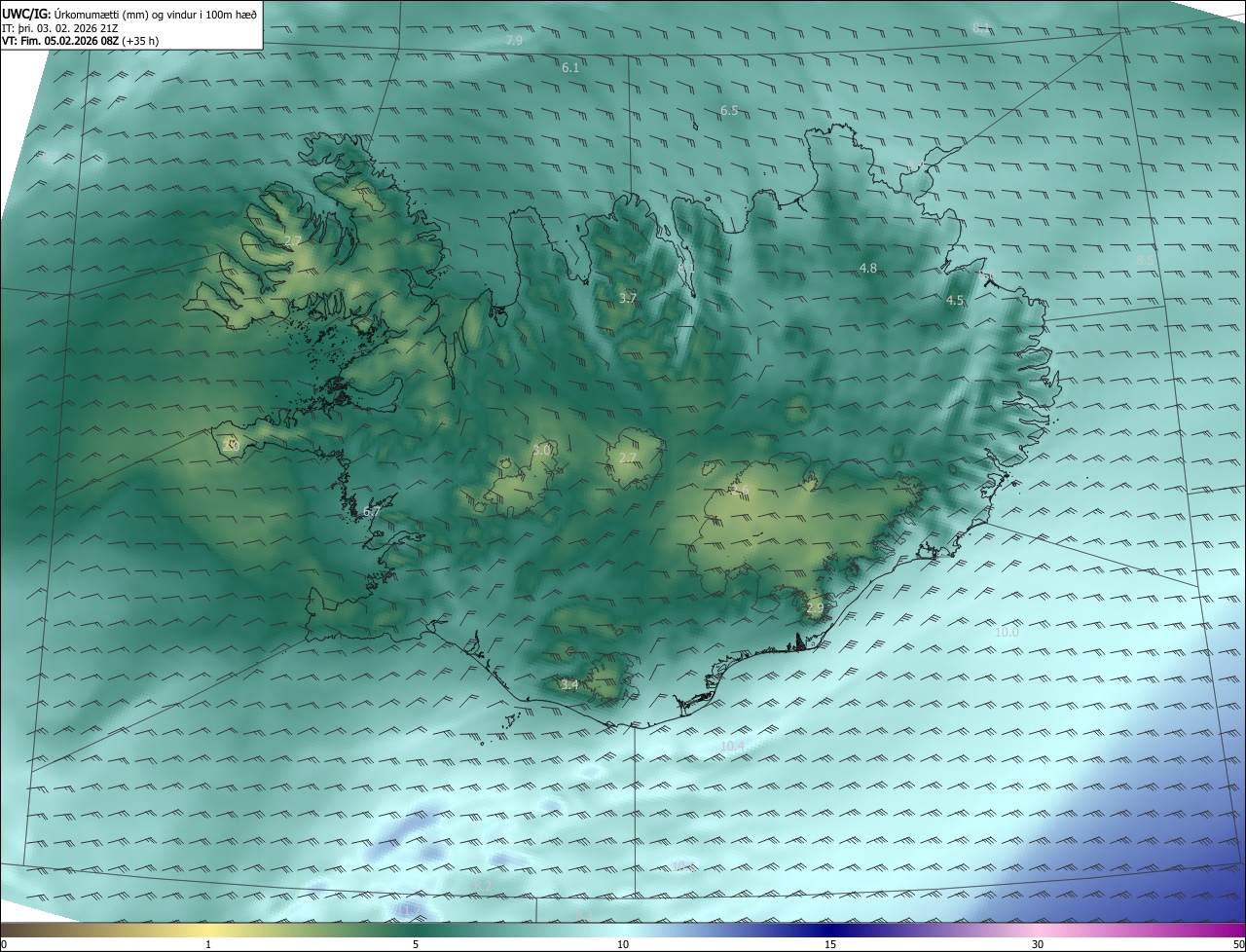Click the color scale label 30
This screenshot has height=952, width=1246.
click(x=1038, y=944)
